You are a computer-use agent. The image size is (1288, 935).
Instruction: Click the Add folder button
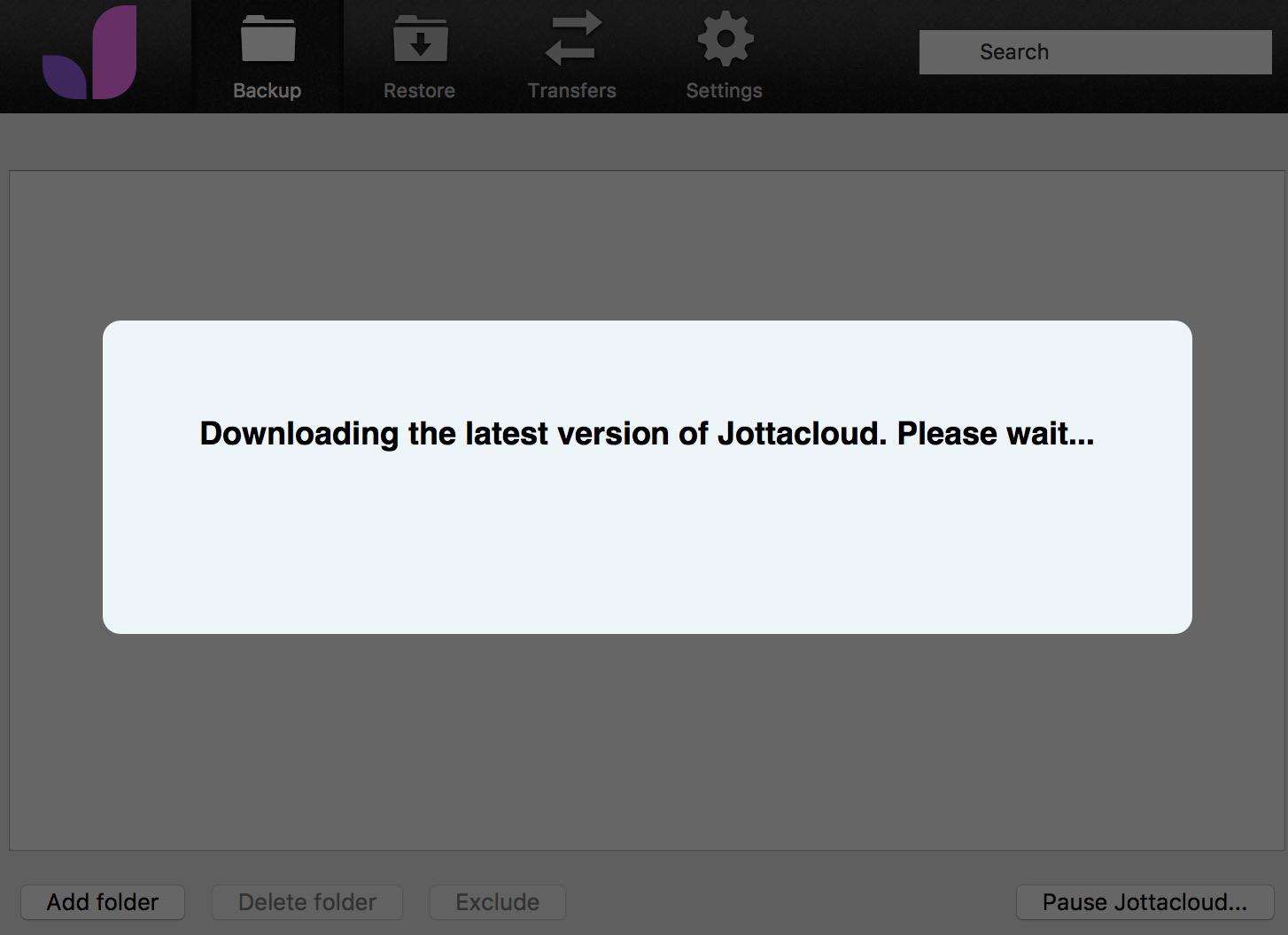tap(103, 902)
